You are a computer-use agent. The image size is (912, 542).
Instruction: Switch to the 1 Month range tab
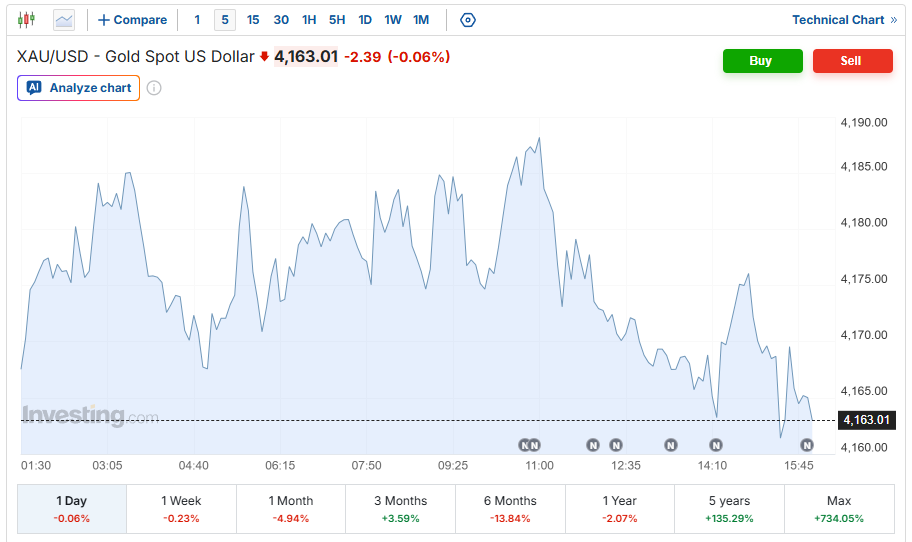coord(291,509)
